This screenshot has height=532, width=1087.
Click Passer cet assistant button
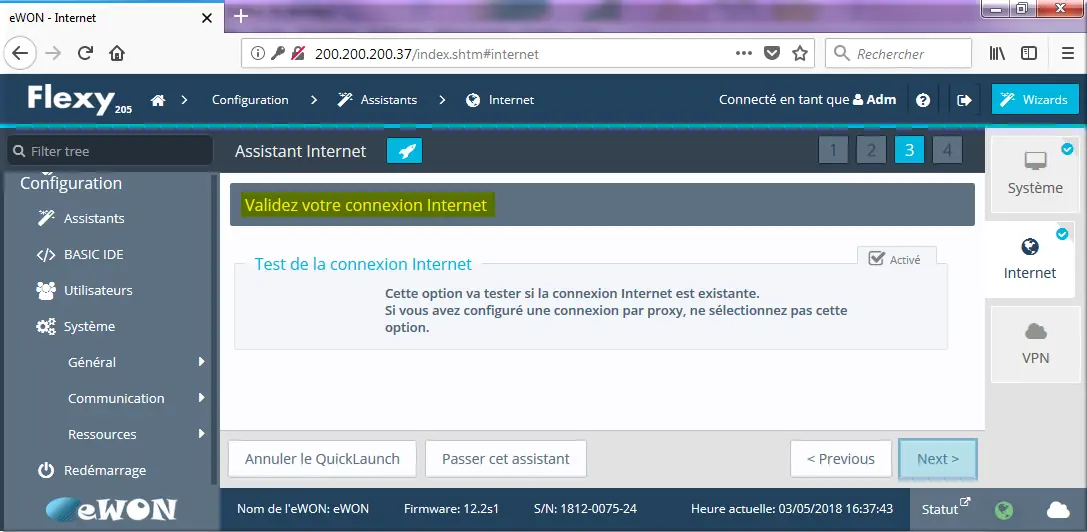click(506, 458)
